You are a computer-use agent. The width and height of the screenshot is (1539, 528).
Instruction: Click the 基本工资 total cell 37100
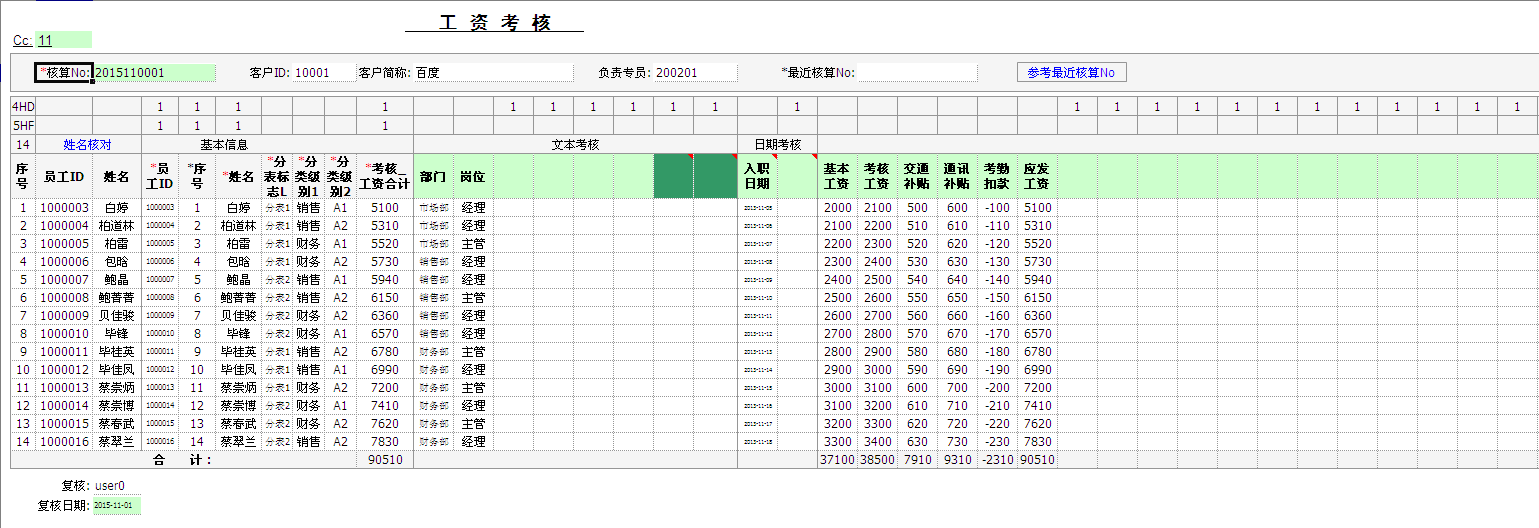pyautogui.click(x=837, y=460)
